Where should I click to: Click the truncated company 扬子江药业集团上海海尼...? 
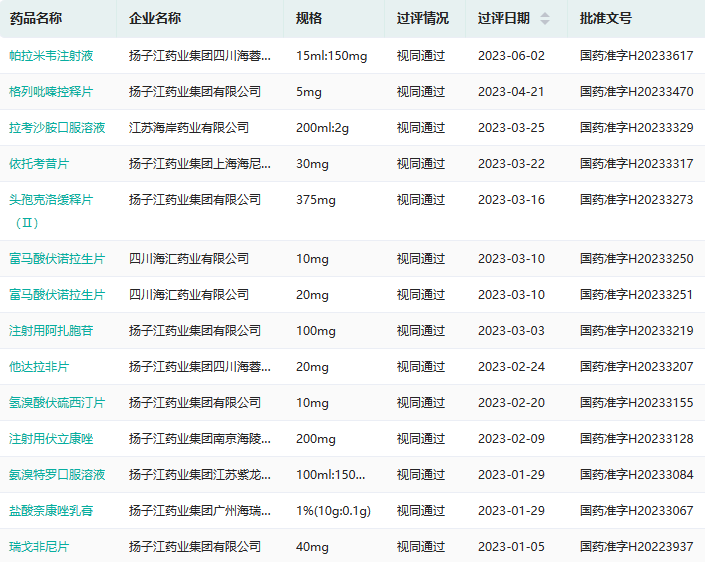pyautogui.click(x=200, y=164)
